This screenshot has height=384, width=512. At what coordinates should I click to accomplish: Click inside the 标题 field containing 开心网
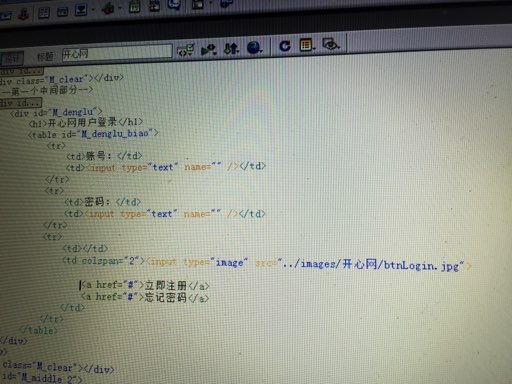pos(117,53)
